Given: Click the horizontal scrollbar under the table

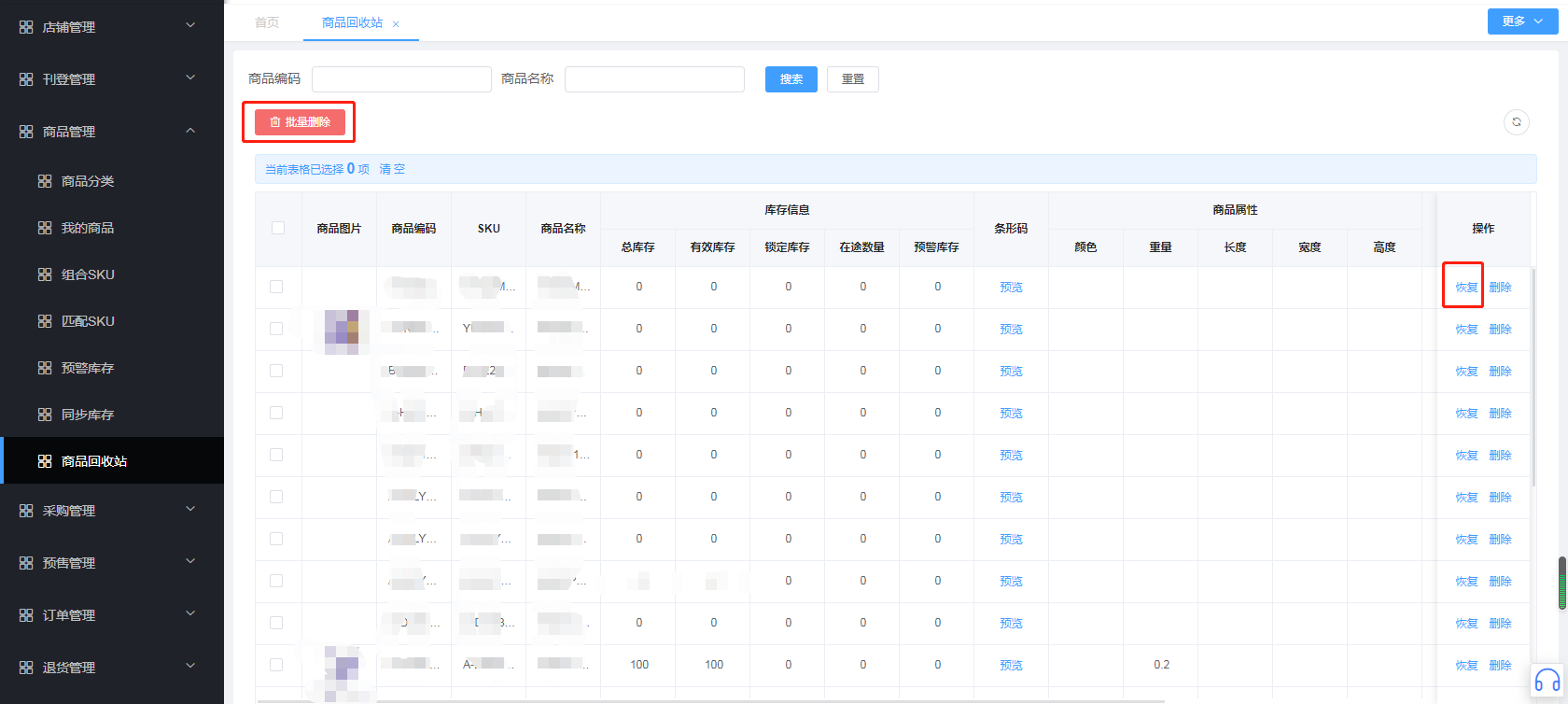Looking at the screenshot, I should coord(711,700).
